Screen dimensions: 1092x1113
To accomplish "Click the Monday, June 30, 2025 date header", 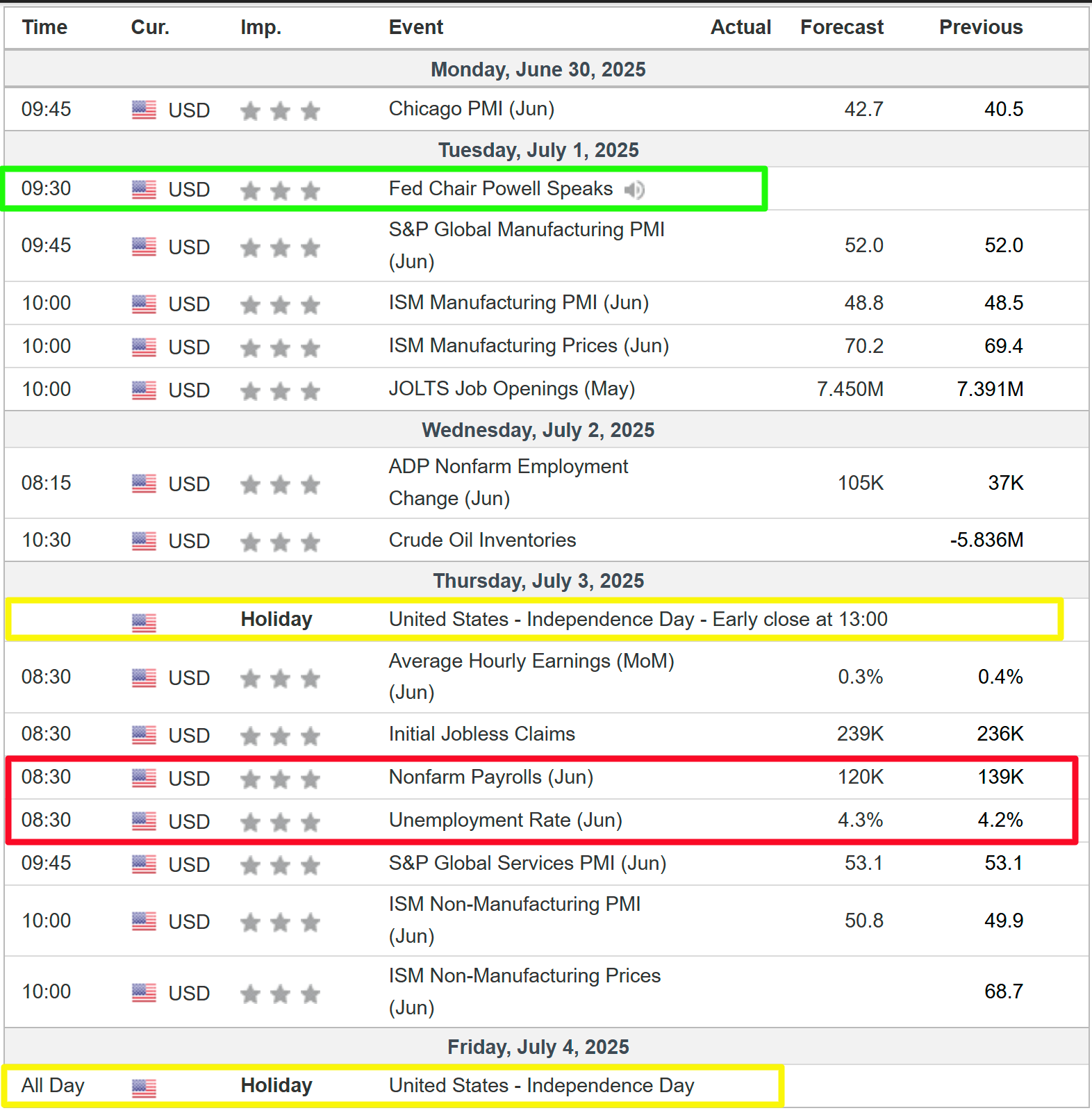I will tap(538, 69).
